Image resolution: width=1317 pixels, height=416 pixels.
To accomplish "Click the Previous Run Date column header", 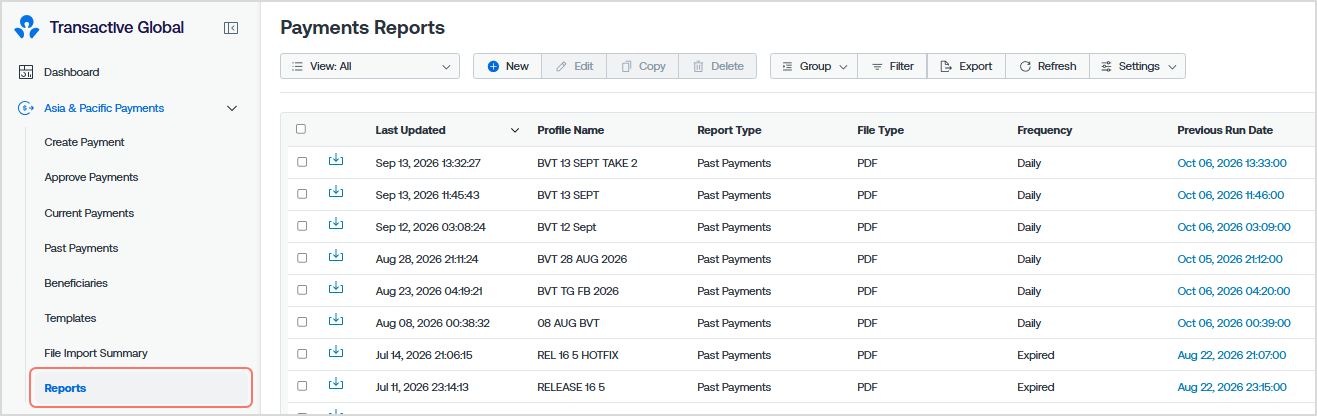I will [1225, 130].
